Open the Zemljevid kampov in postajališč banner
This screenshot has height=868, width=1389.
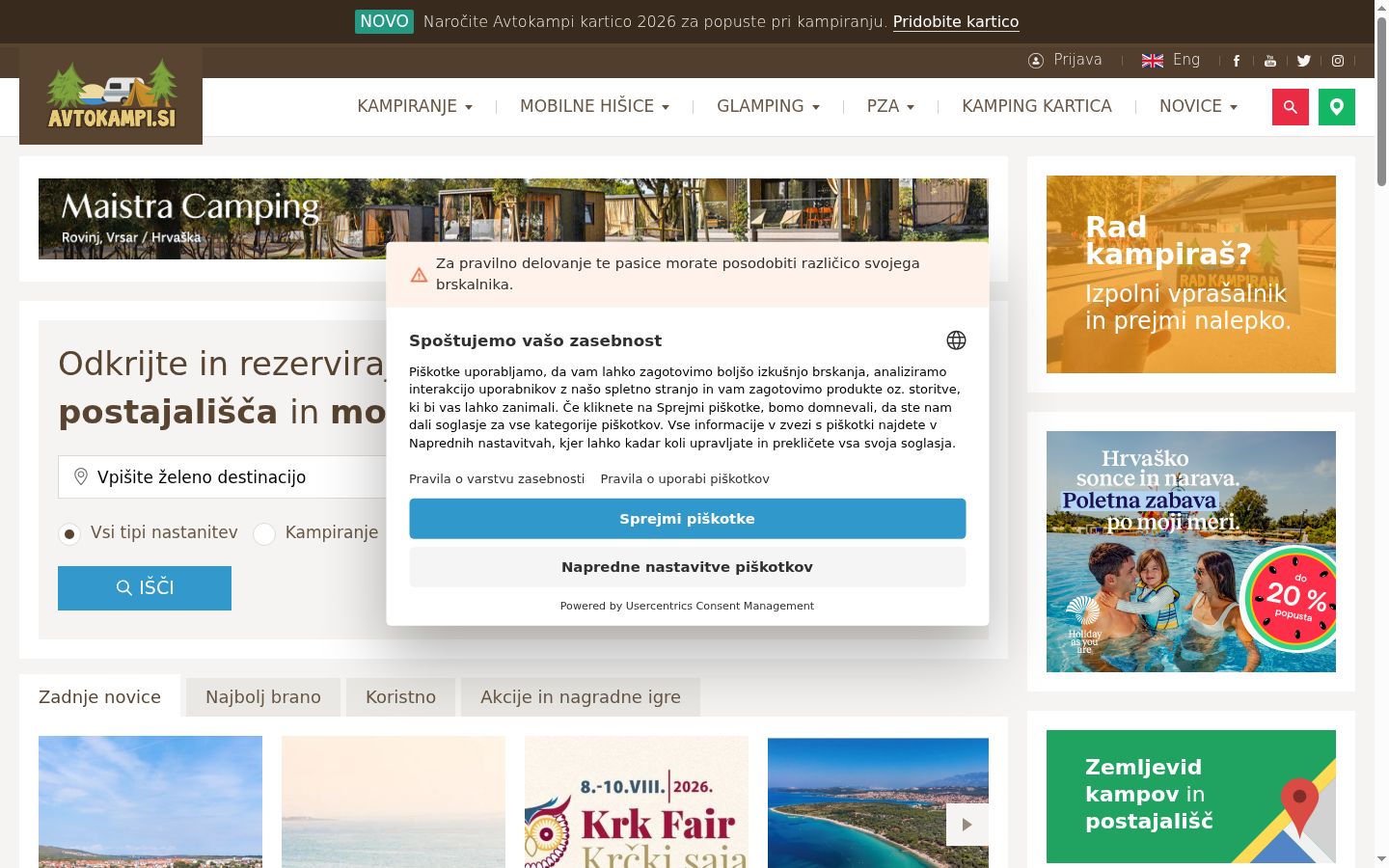coord(1191,797)
